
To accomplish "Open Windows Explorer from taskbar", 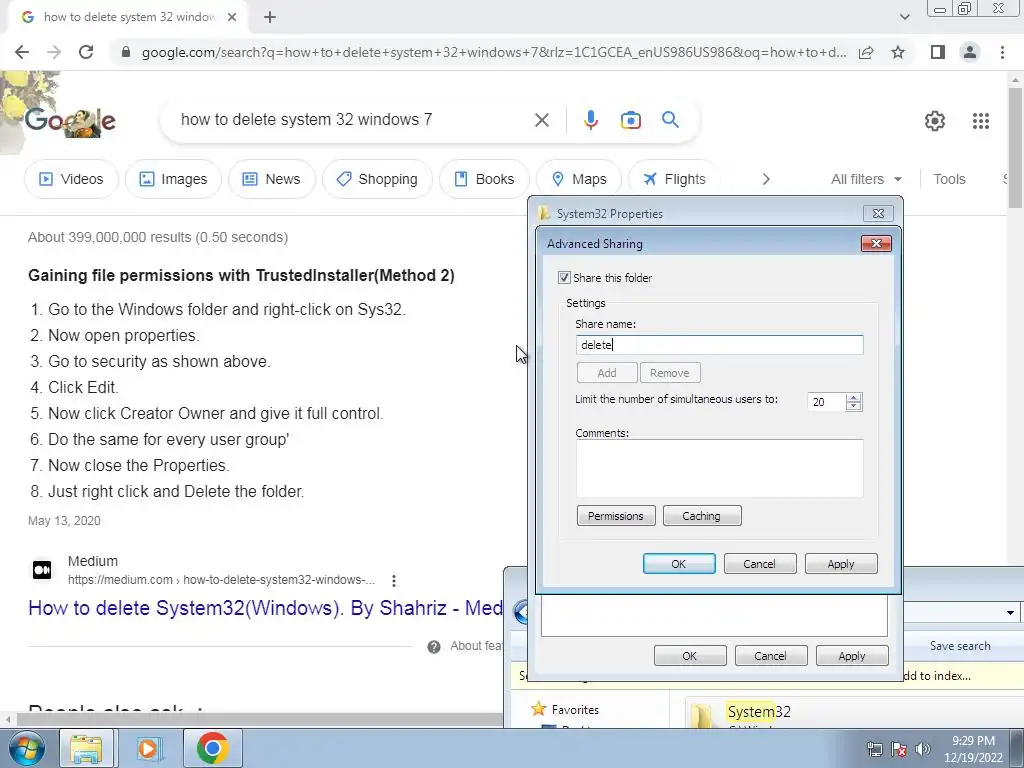I will [x=86, y=748].
